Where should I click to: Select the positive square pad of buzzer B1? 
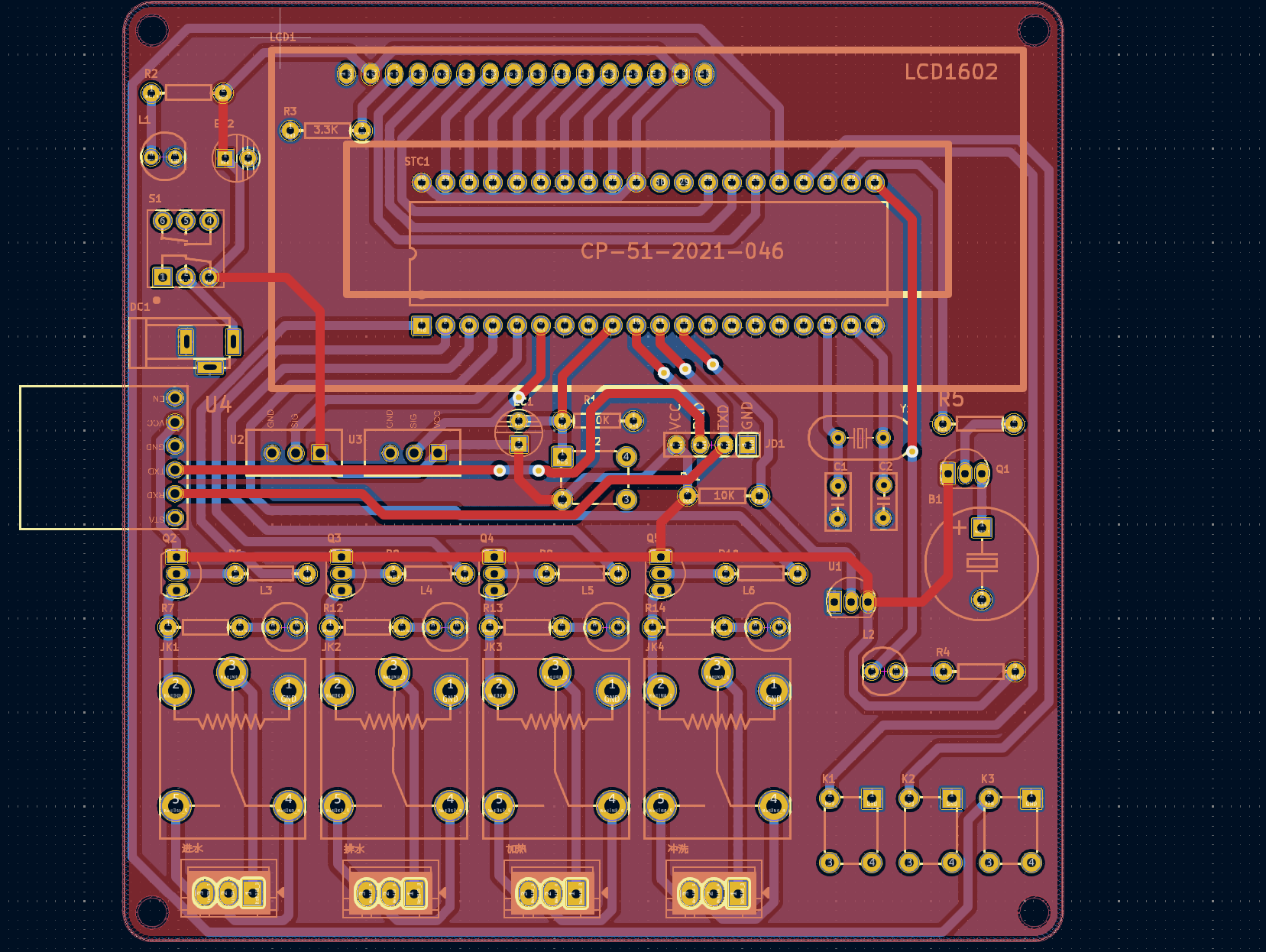tap(982, 527)
